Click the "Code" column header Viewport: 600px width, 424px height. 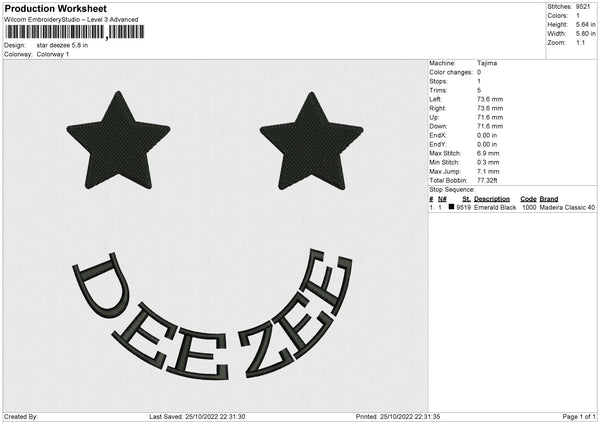tap(528, 199)
